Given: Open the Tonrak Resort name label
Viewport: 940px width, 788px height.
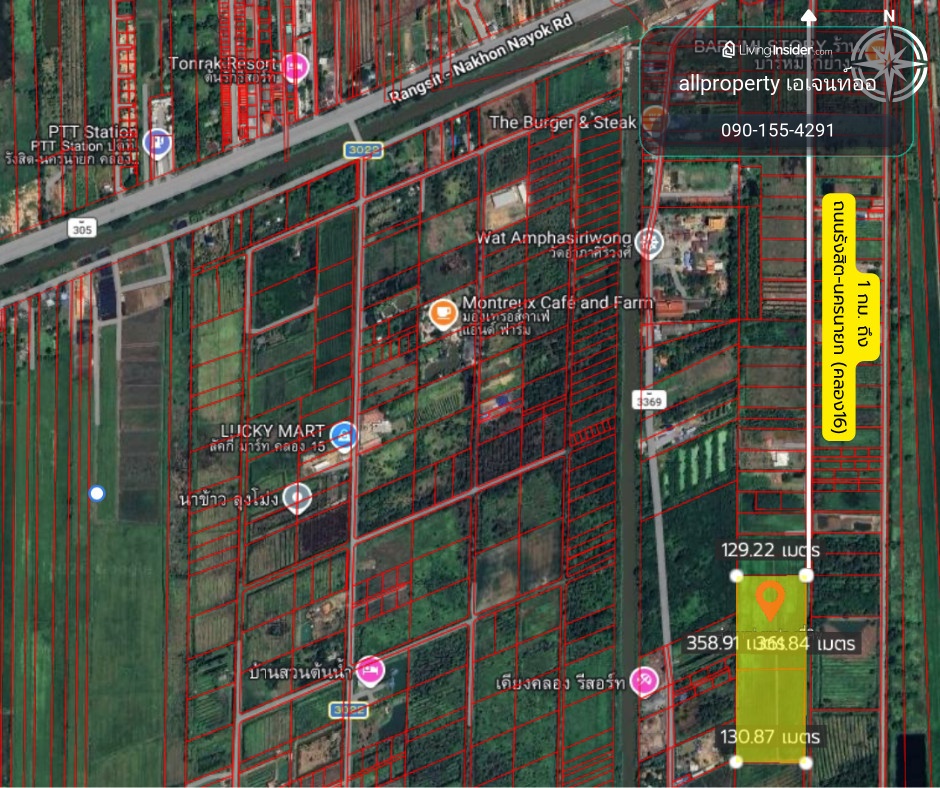Looking at the screenshot, I should click(x=224, y=63).
